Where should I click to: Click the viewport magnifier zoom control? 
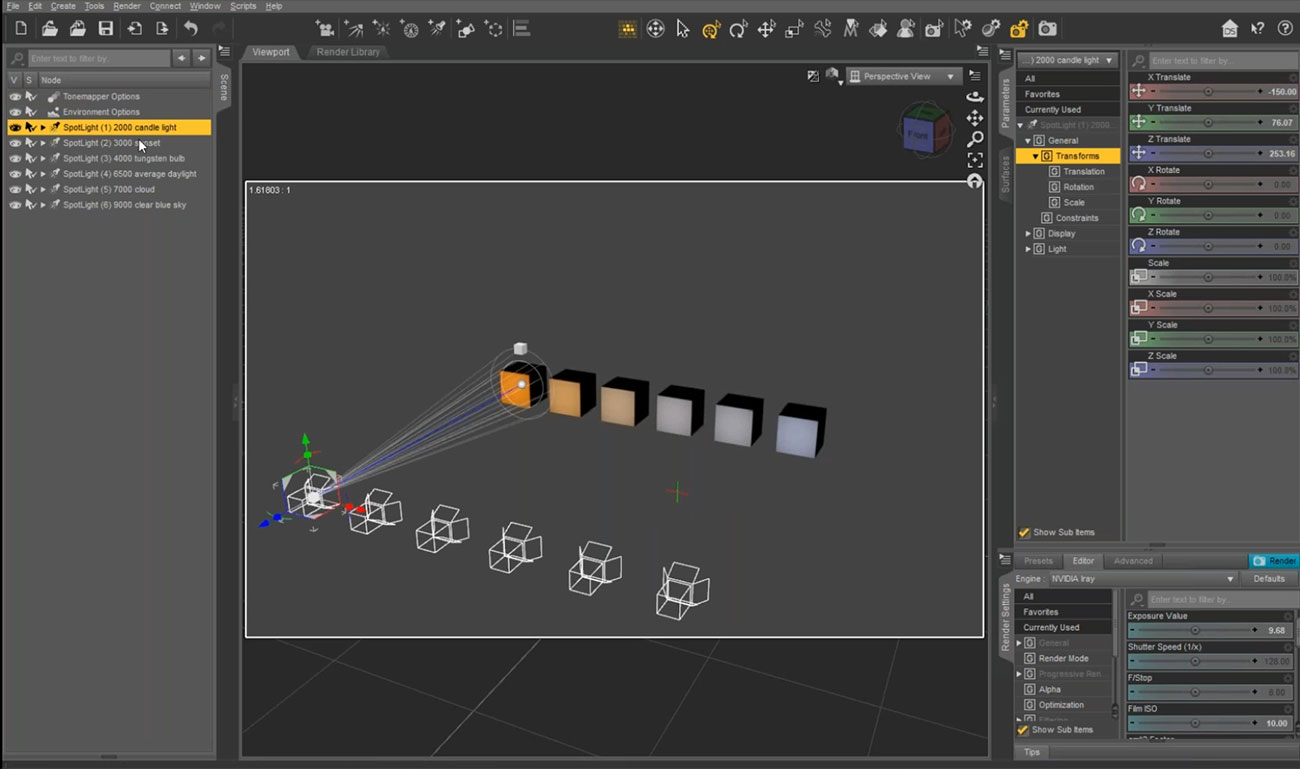975,139
